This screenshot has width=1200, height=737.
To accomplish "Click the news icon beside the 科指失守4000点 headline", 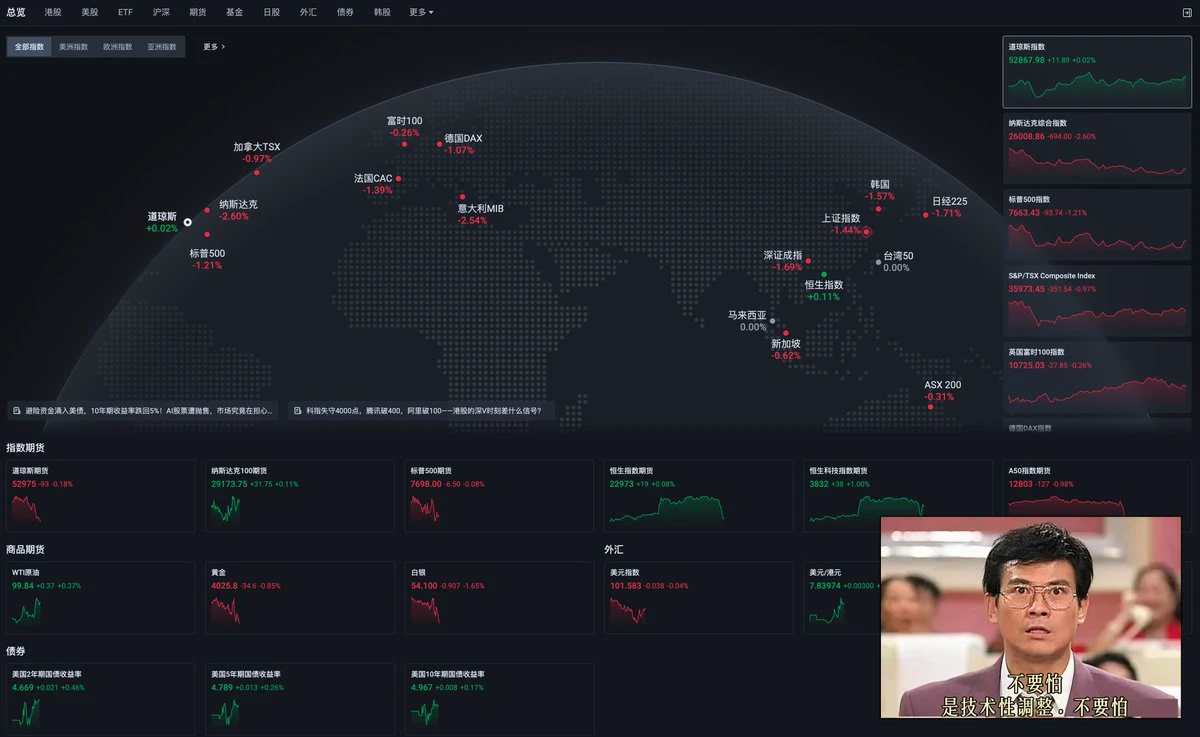I will click(298, 410).
